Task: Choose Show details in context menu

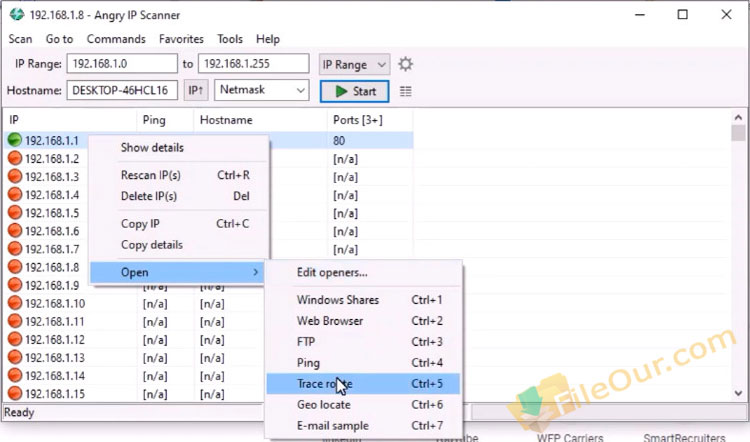Action: click(x=179, y=147)
